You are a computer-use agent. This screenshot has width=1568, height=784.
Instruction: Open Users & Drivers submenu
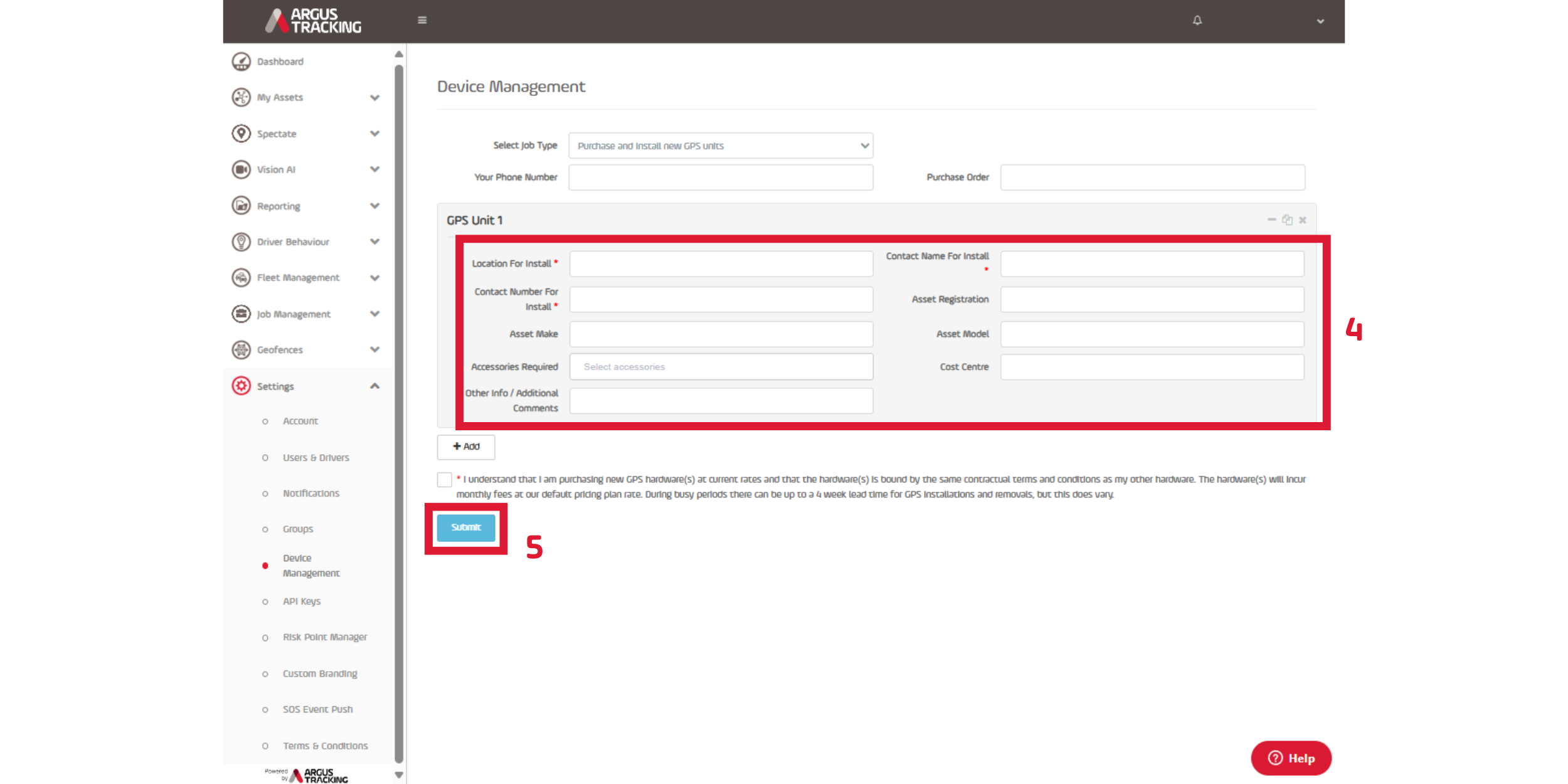pos(315,457)
